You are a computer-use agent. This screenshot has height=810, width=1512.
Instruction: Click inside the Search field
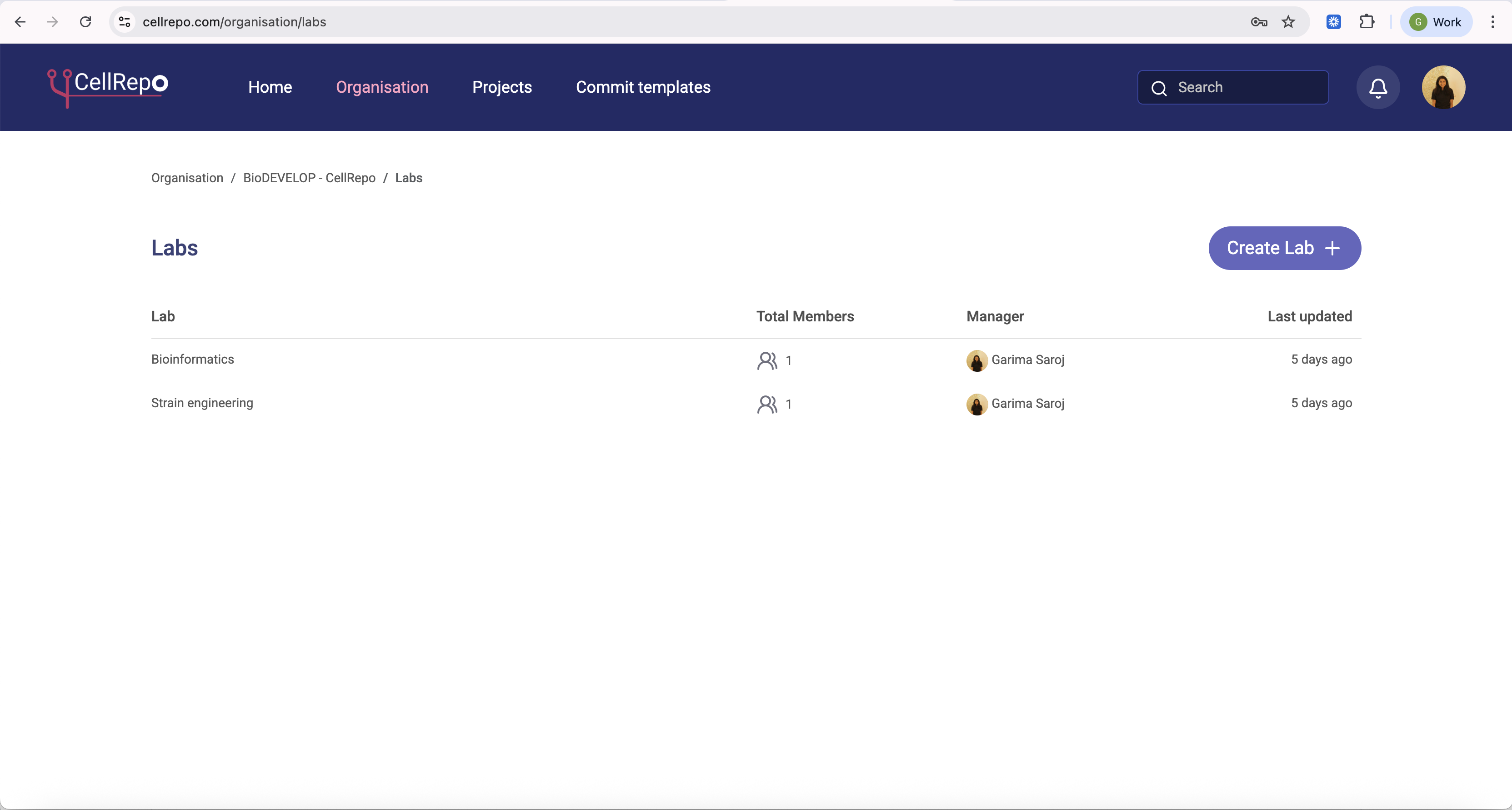(x=1232, y=87)
